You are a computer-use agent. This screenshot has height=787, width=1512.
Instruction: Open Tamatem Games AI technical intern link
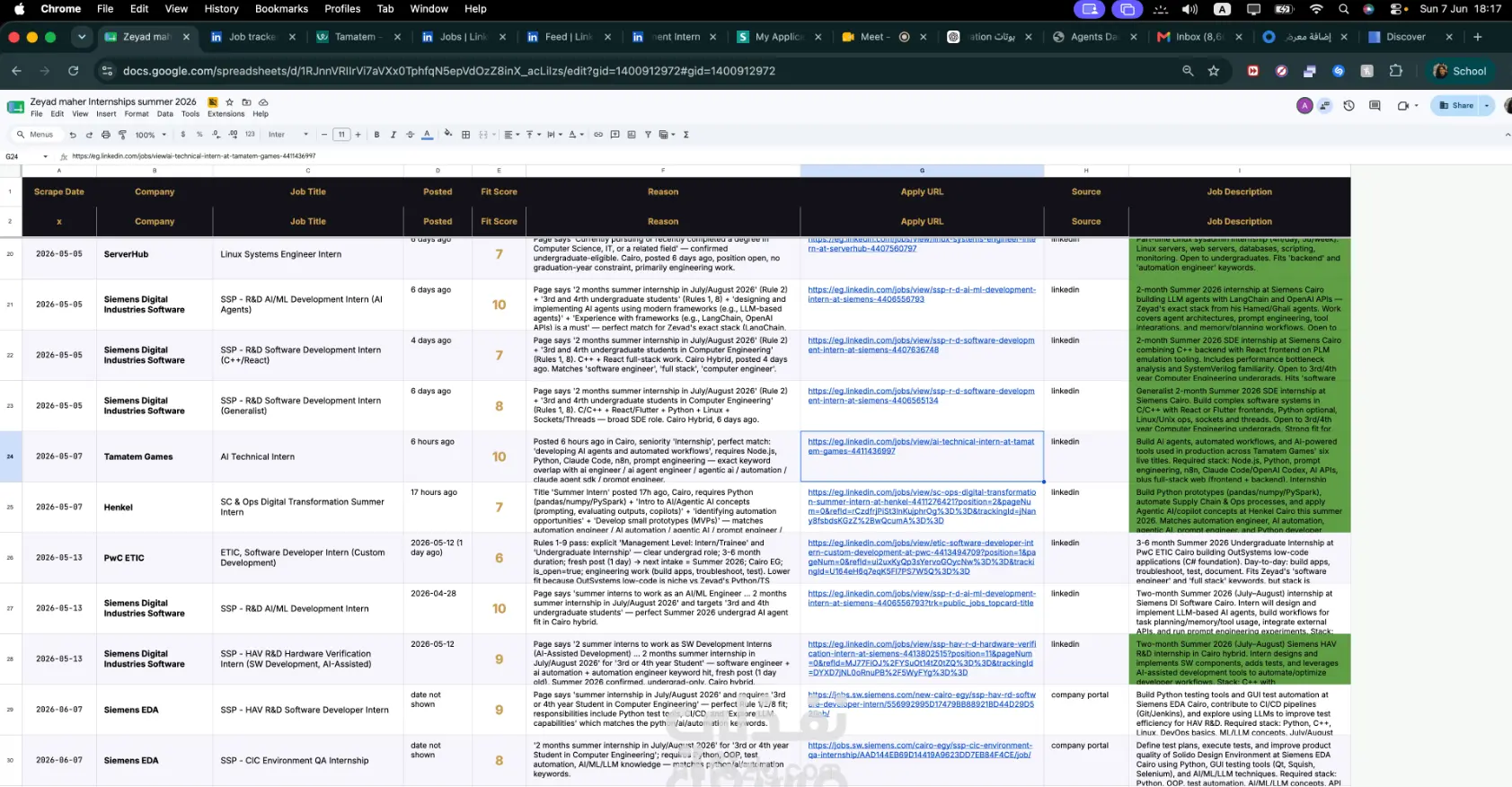pyautogui.click(x=921, y=447)
